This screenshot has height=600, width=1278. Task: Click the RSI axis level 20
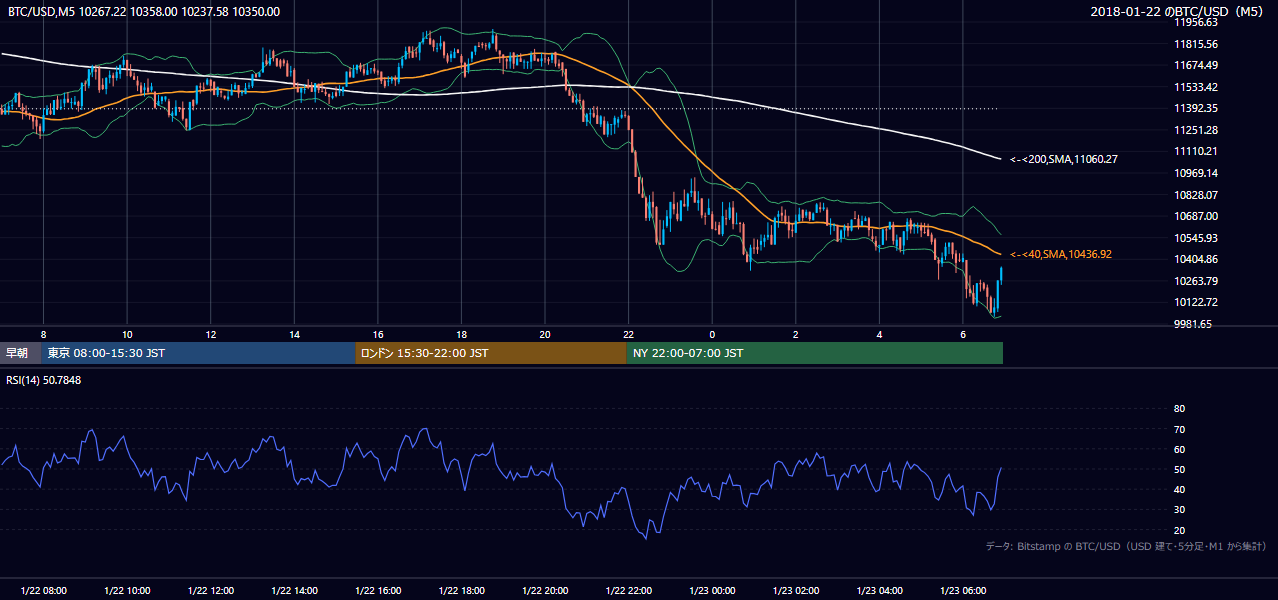pos(1180,530)
